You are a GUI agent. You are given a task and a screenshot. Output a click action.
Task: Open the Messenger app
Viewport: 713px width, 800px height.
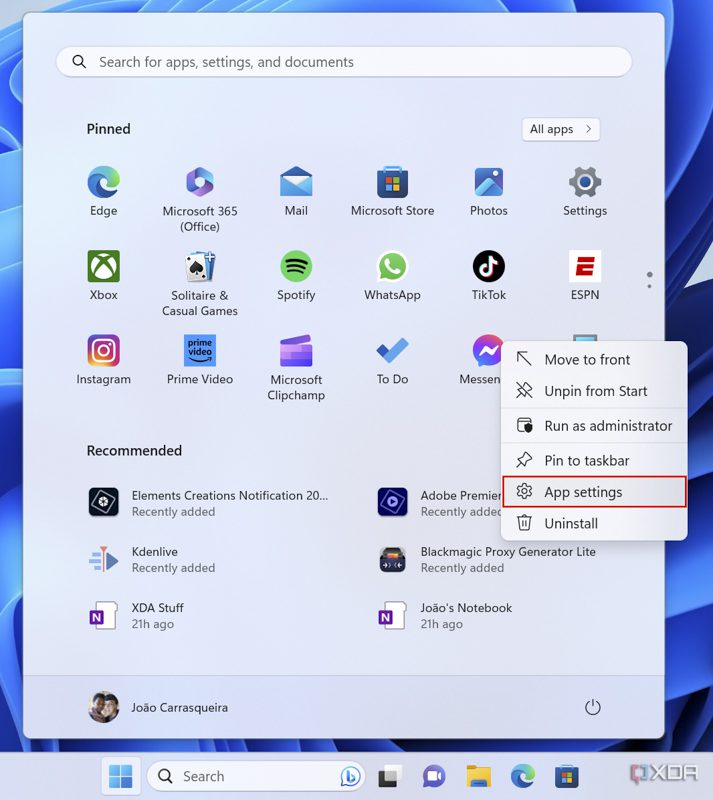pyautogui.click(x=480, y=360)
